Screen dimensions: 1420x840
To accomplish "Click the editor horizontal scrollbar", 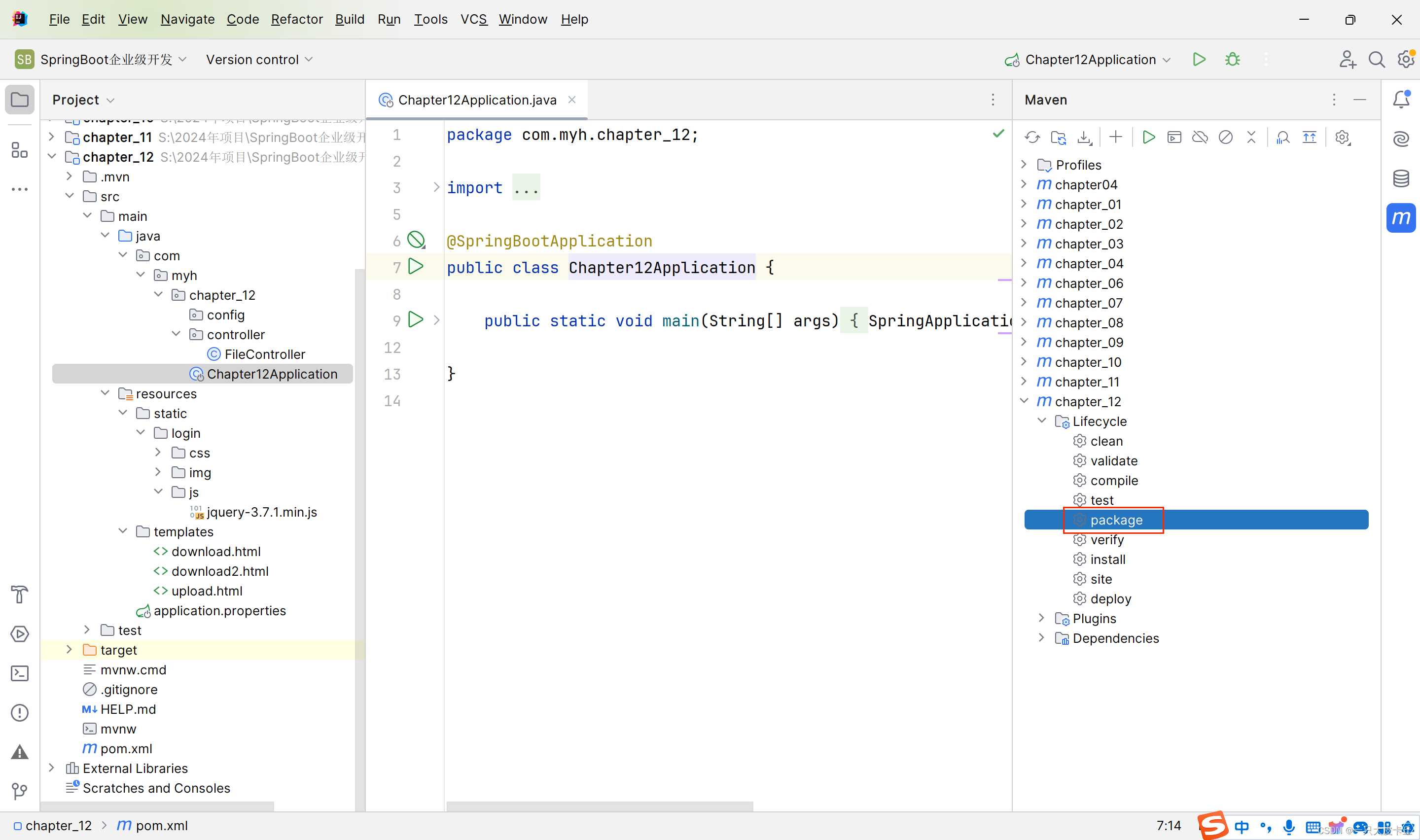I will click(x=600, y=806).
